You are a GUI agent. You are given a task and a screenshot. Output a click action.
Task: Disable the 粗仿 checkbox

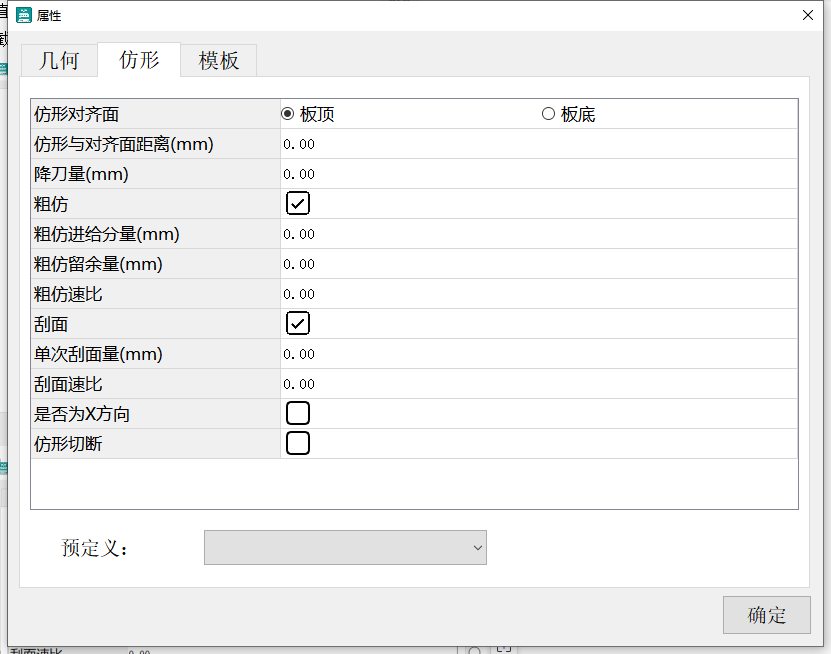point(297,203)
